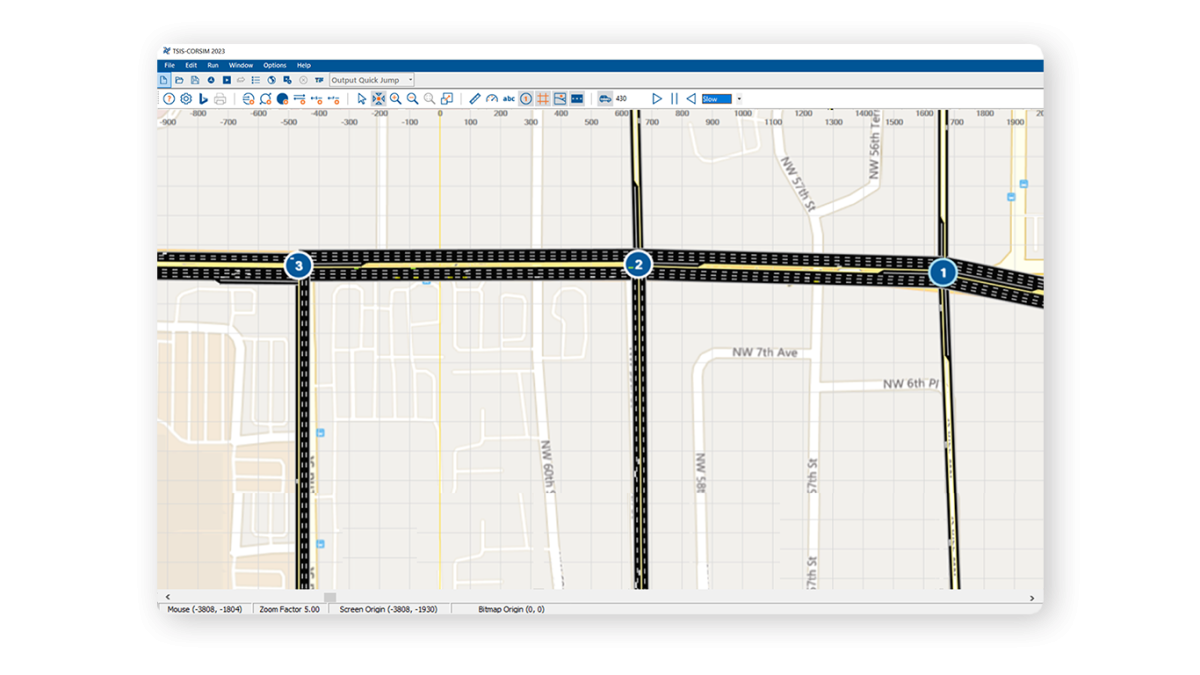The image size is (1200, 675).
Task: Click the printer icon
Action: (x=220, y=99)
